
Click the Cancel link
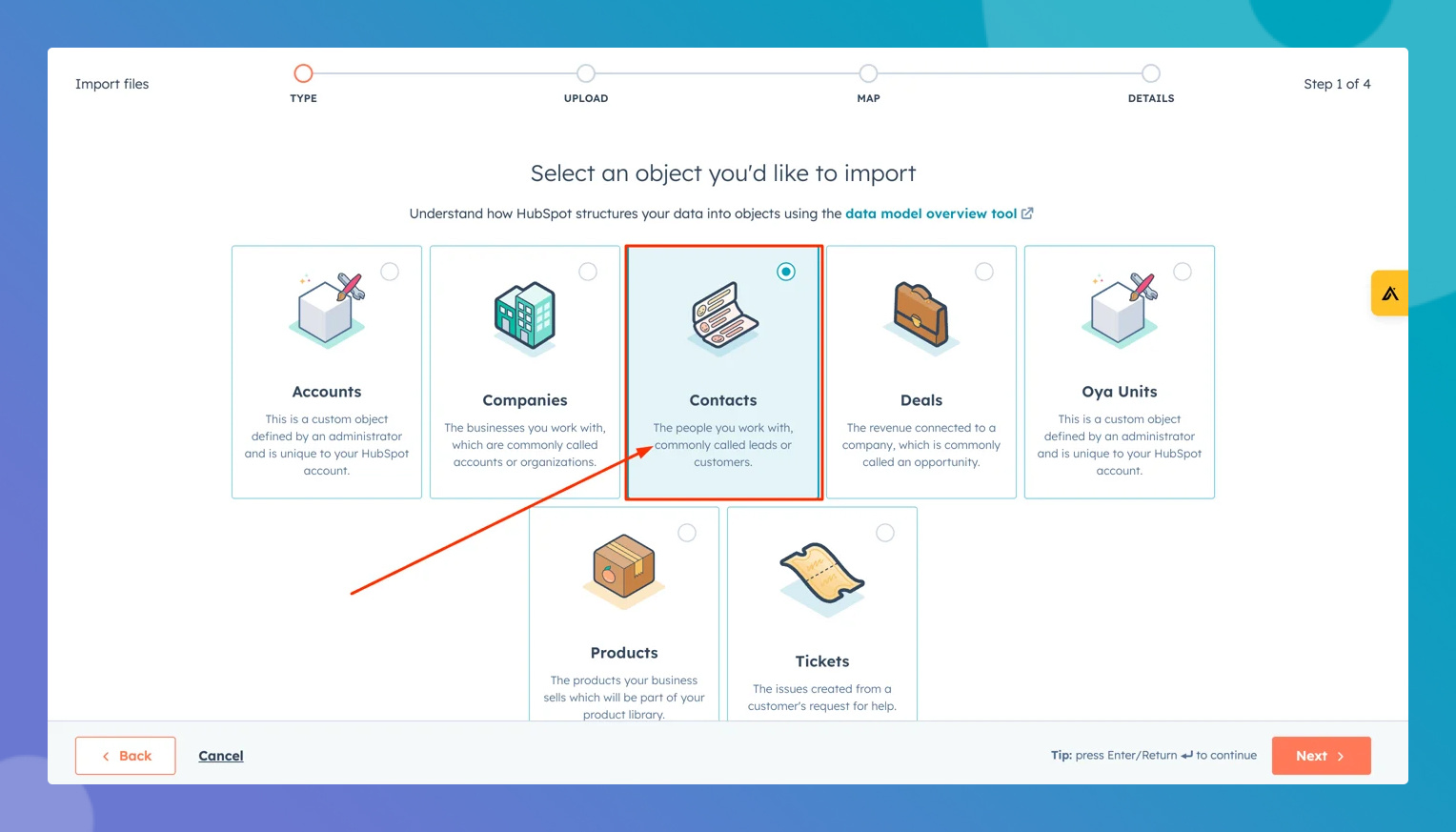(x=221, y=756)
